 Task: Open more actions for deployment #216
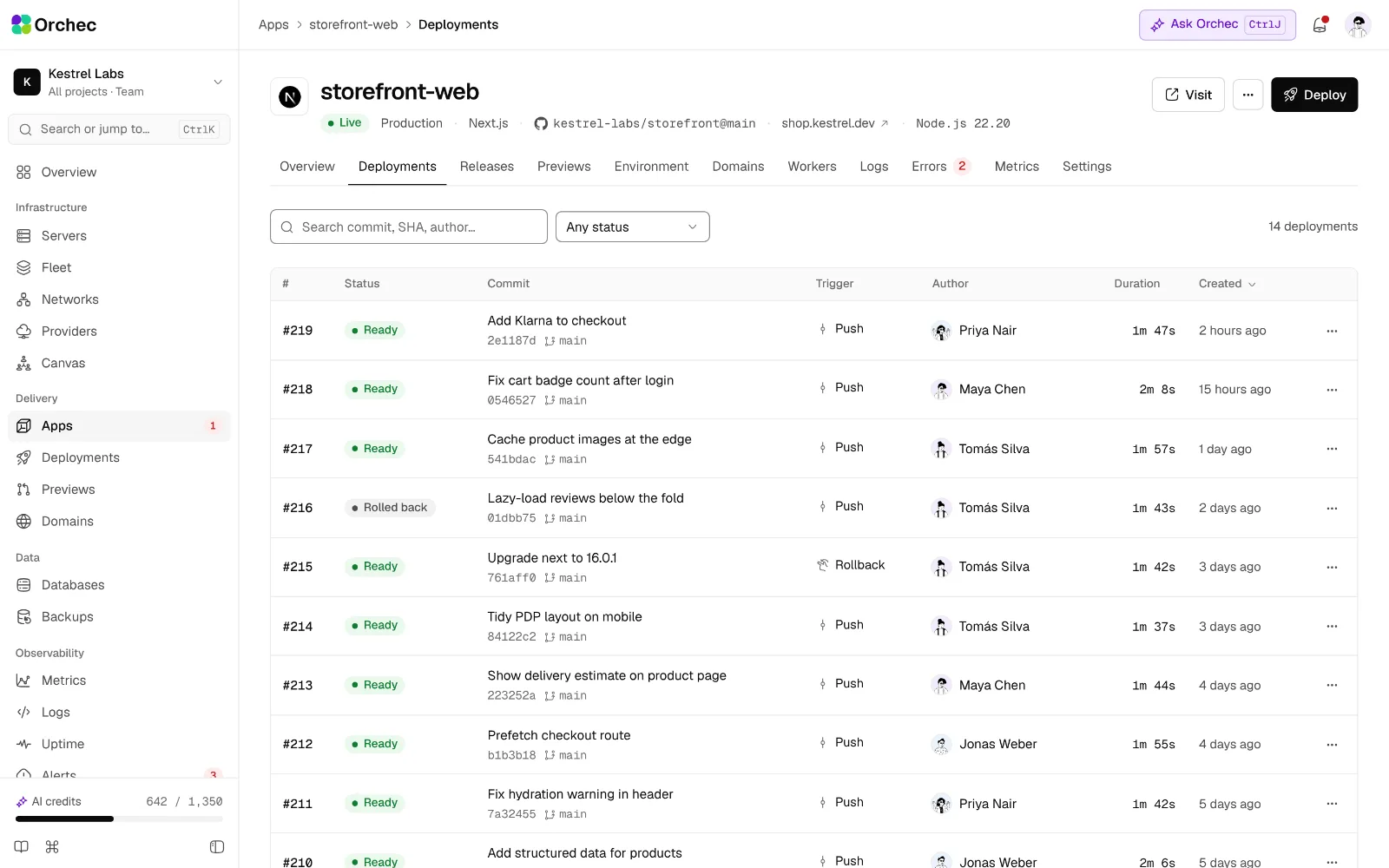[1332, 508]
